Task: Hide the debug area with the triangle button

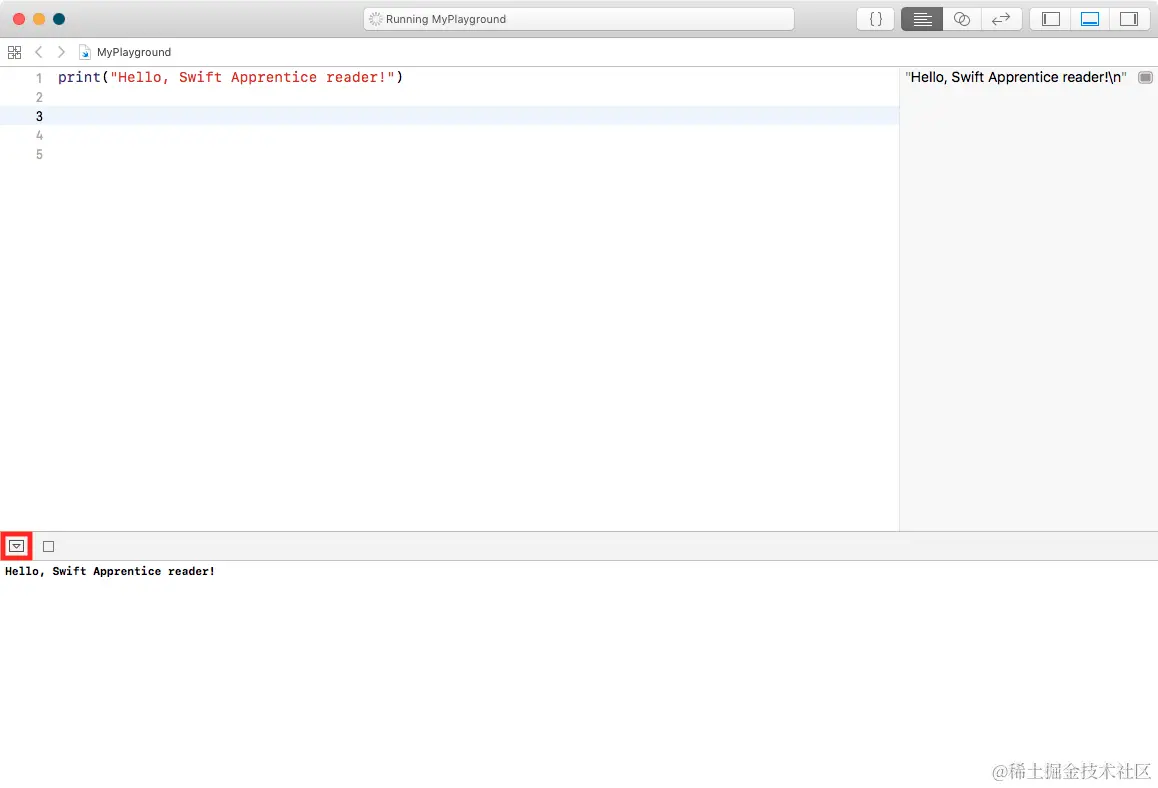Action: 16,547
